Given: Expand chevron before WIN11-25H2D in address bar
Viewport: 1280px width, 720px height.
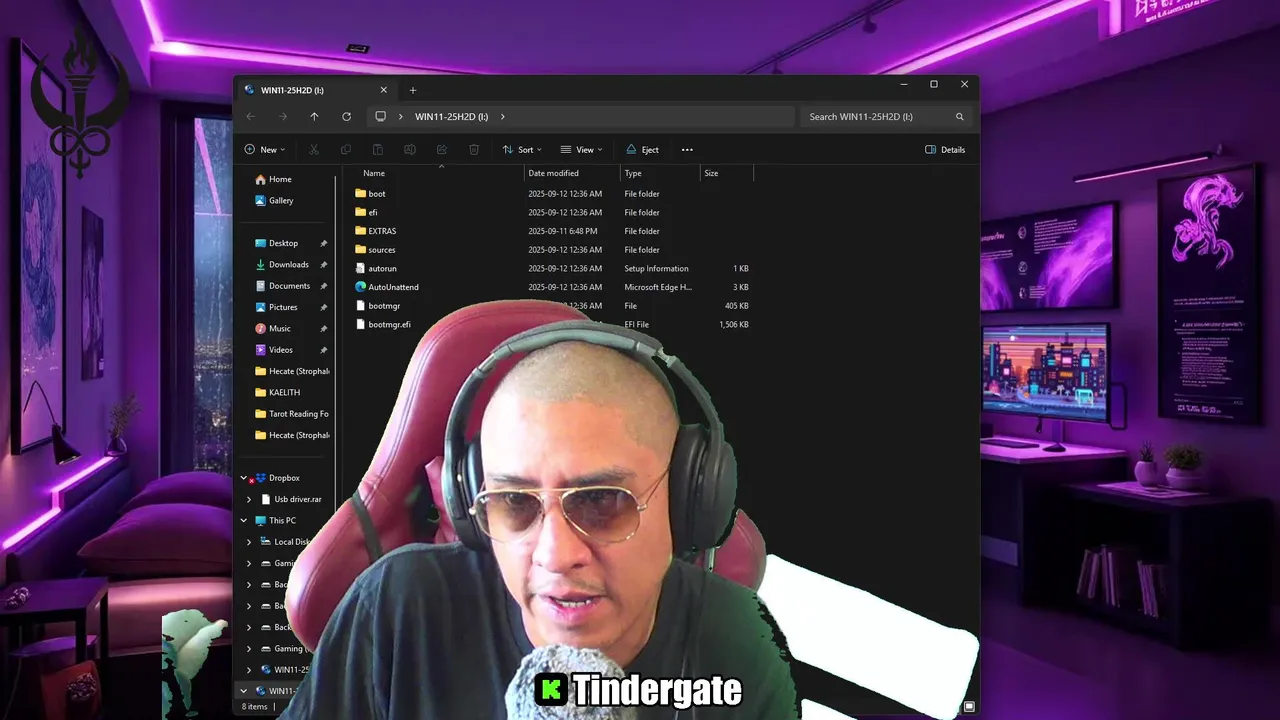Looking at the screenshot, I should click(x=401, y=117).
